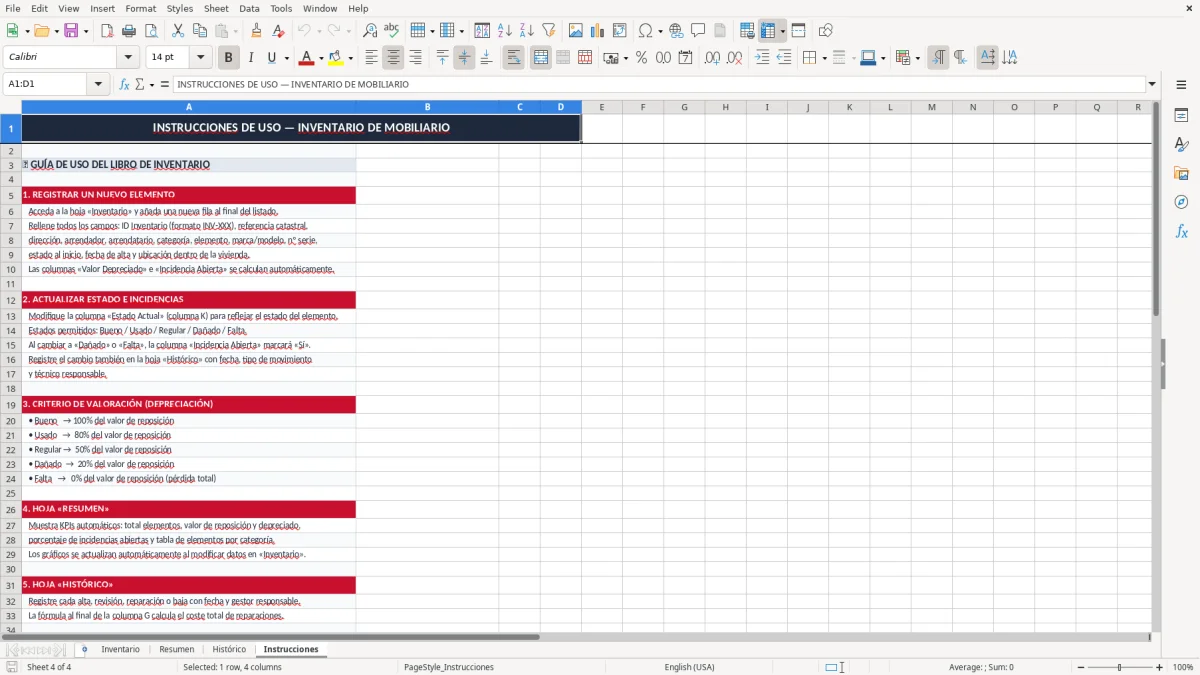Open Font Size dropdown list

click(x=201, y=58)
